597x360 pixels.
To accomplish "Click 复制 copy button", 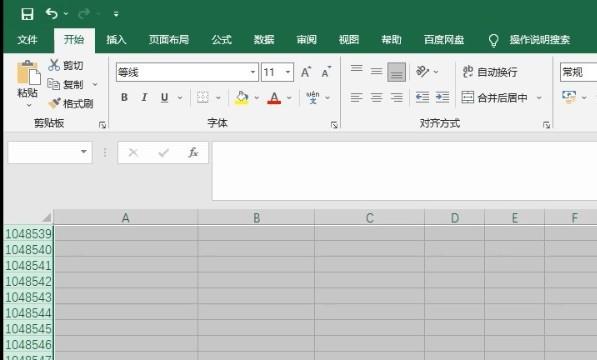I will [x=65, y=84].
